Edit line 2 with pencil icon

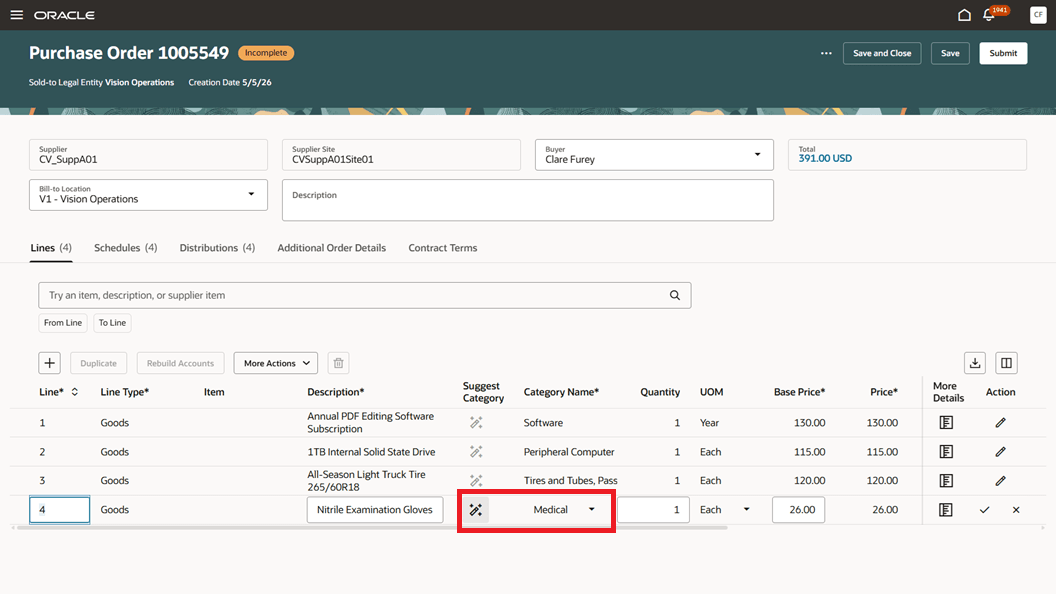[x=1000, y=452]
